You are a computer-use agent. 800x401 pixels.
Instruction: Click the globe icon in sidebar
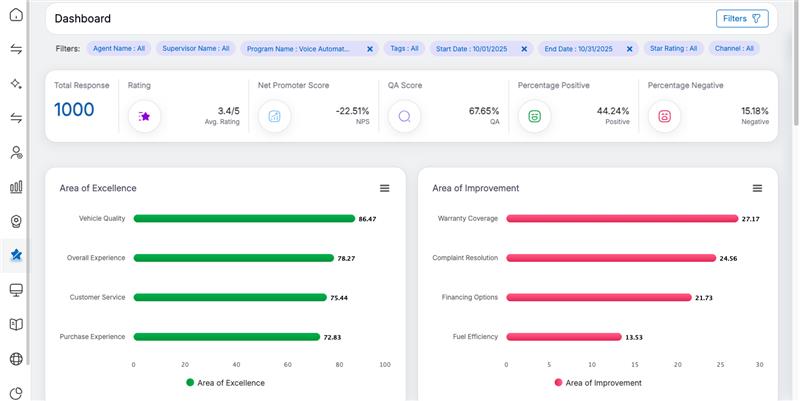click(15, 359)
